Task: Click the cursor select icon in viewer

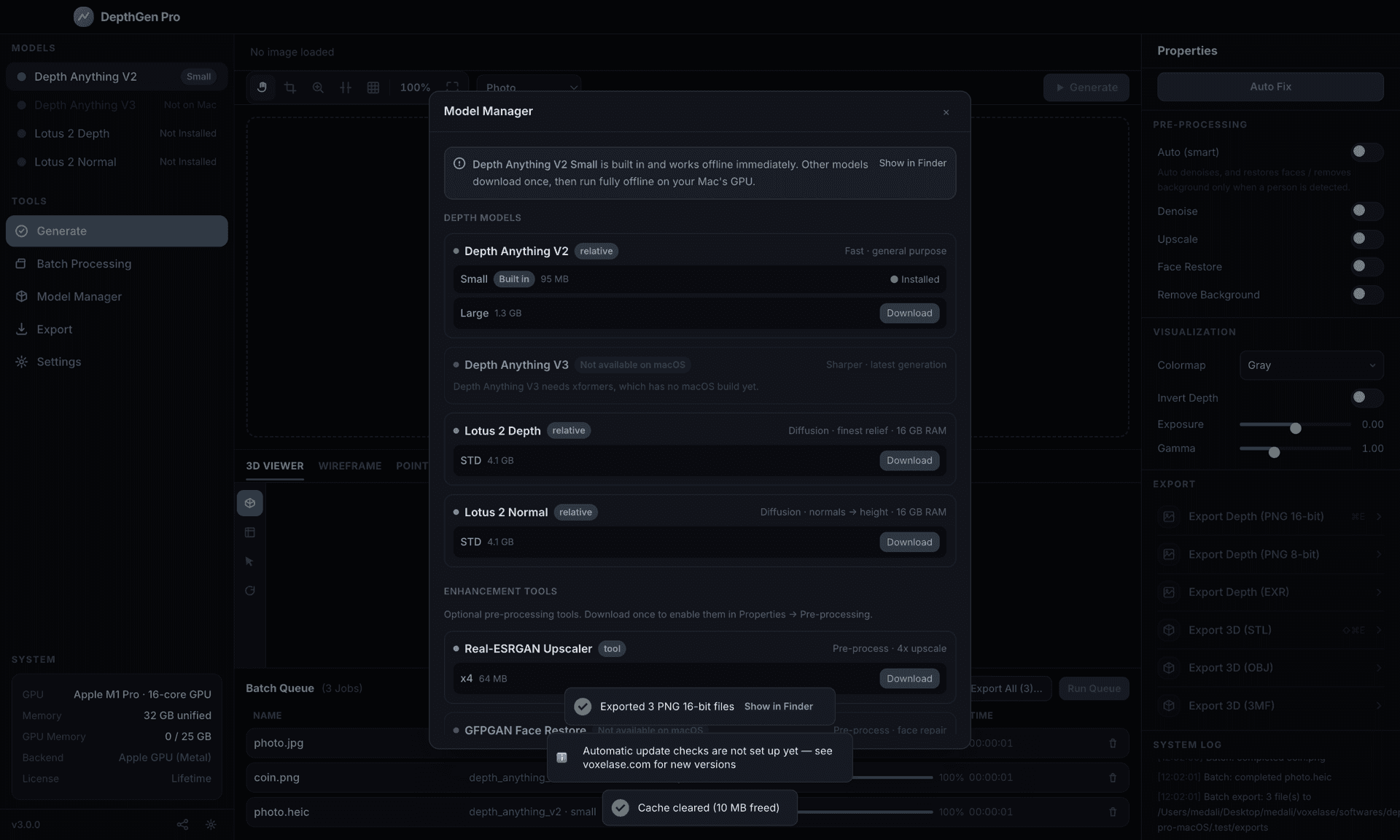Action: [x=249, y=561]
